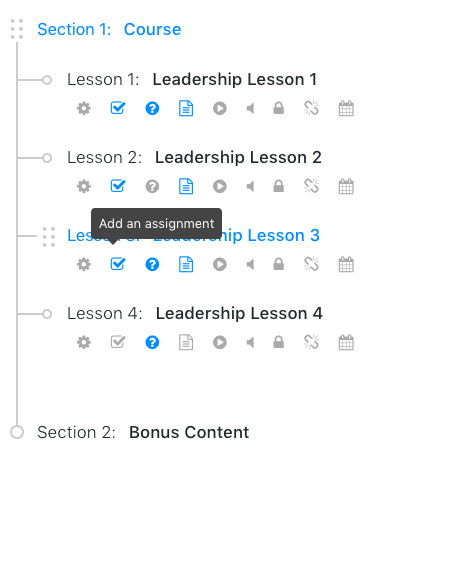This screenshot has height=585, width=467.
Task: Click the video play icon on Lesson 3
Action: [x=220, y=265]
